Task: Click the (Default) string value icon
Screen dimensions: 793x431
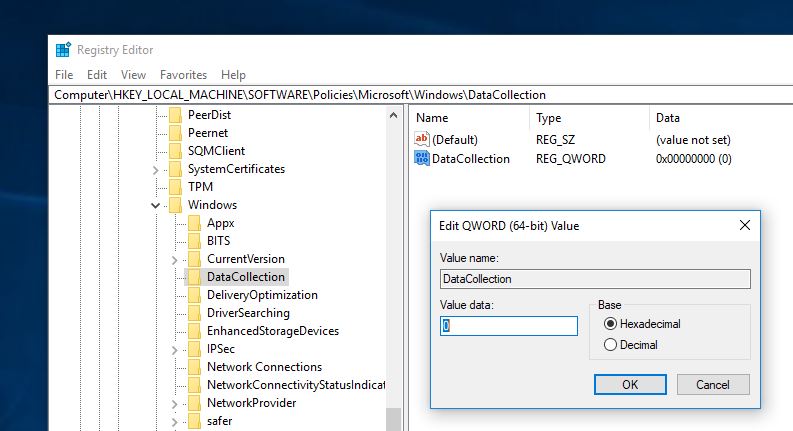Action: point(422,139)
